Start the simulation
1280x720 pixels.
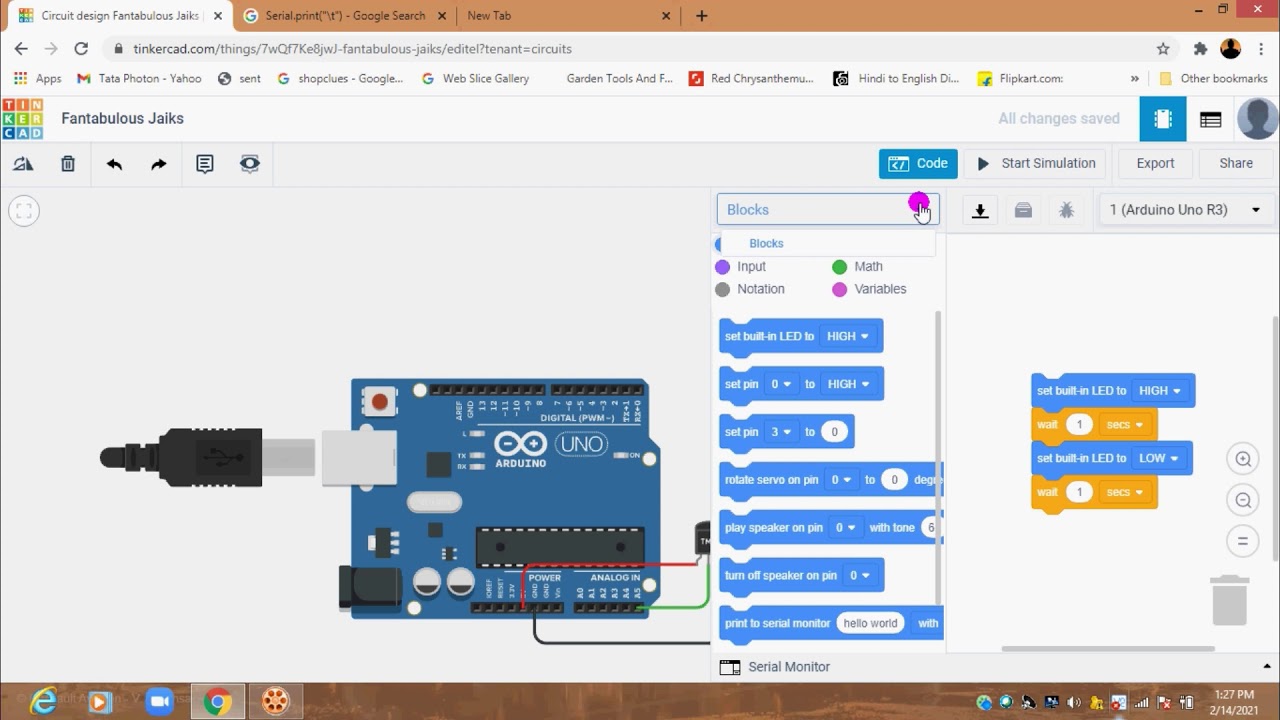click(x=1037, y=164)
